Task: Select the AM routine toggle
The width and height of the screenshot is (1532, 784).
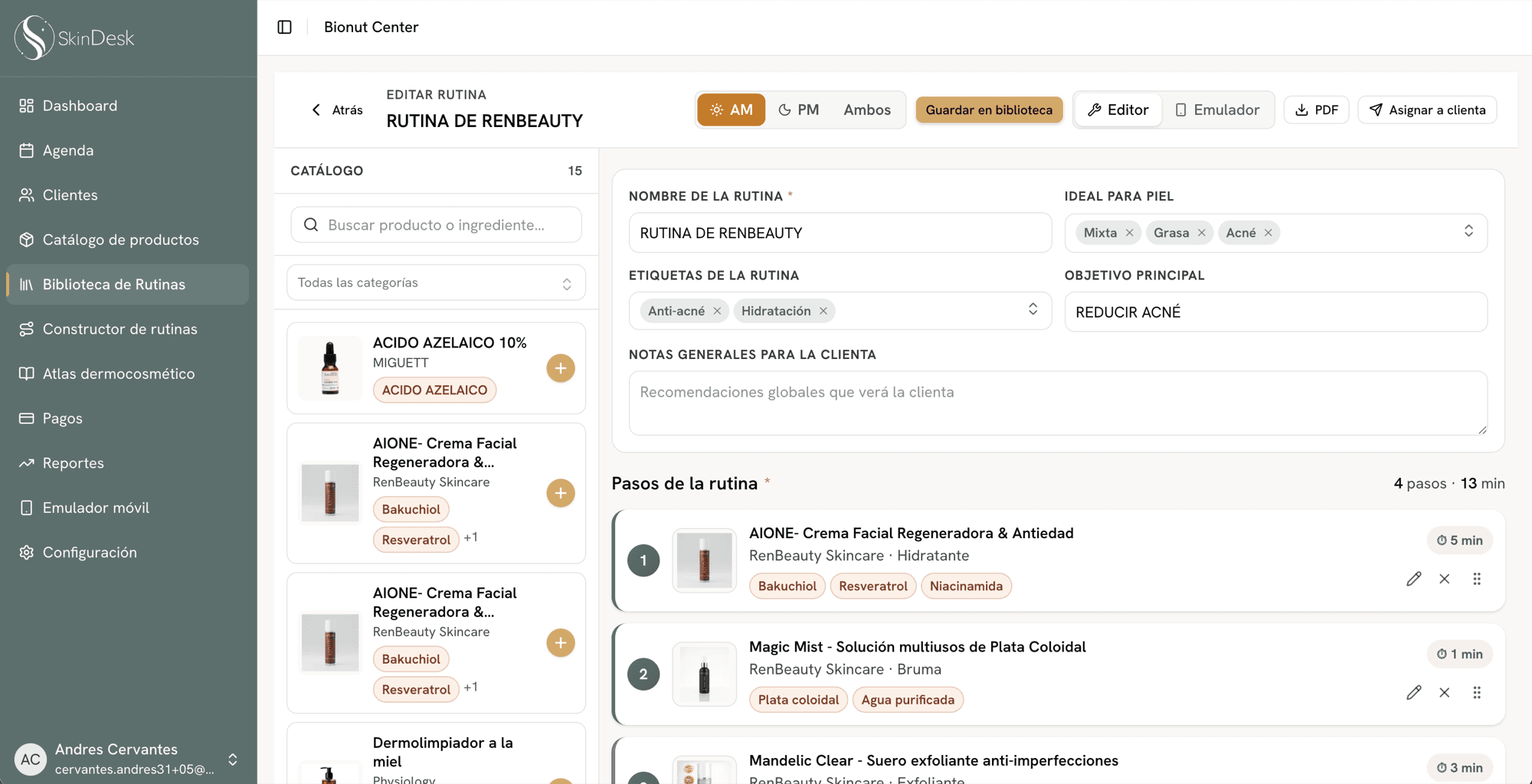Action: [x=731, y=109]
